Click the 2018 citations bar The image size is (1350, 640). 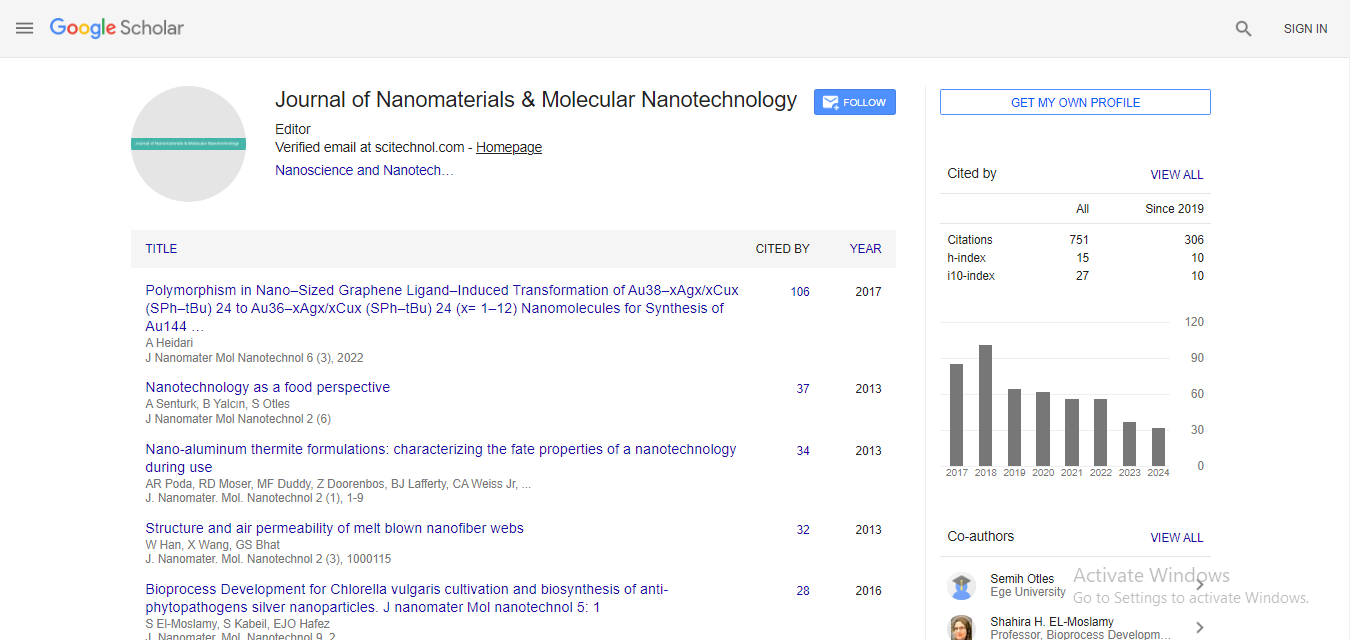point(986,406)
